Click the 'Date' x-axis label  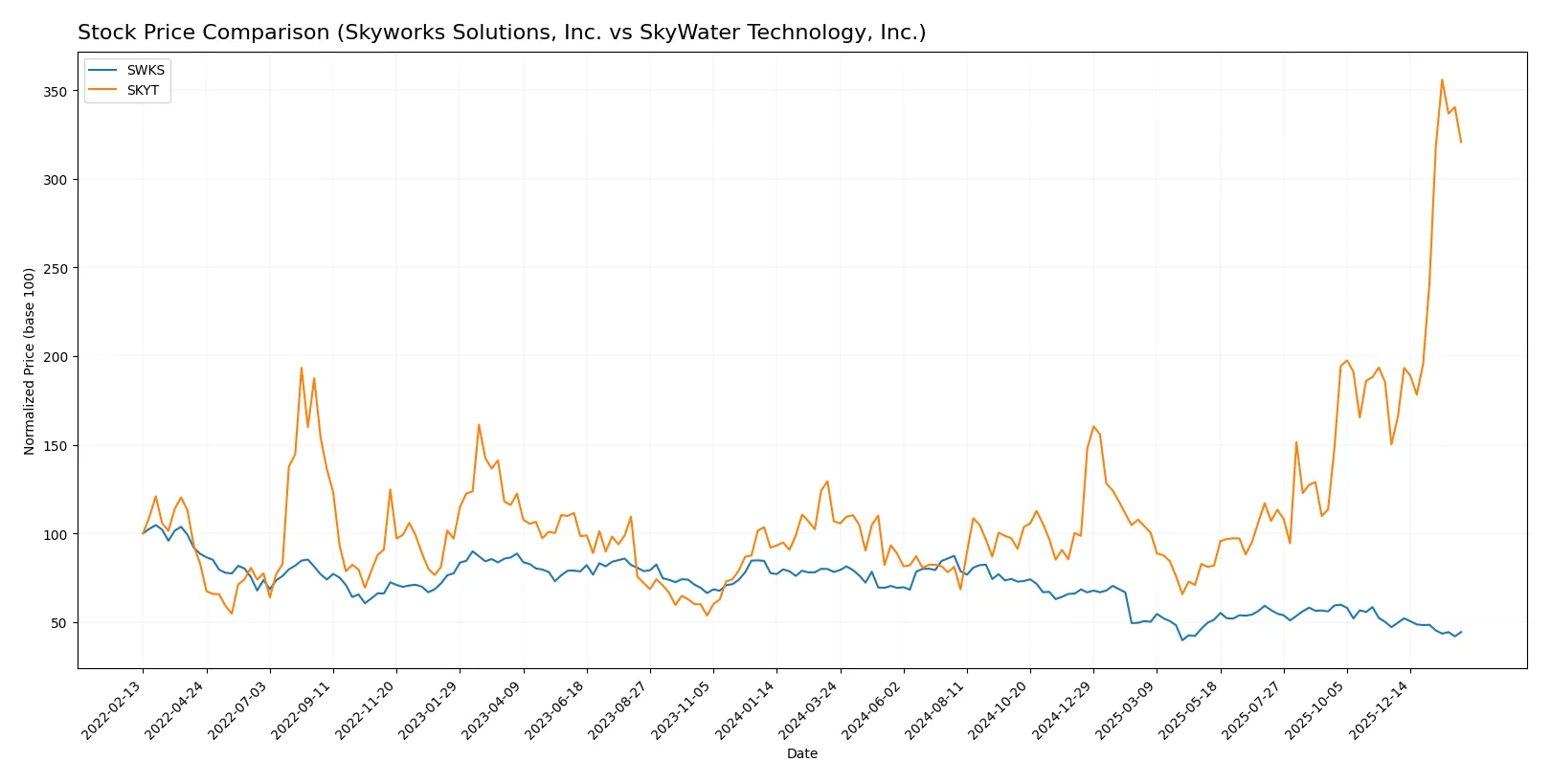coord(801,753)
